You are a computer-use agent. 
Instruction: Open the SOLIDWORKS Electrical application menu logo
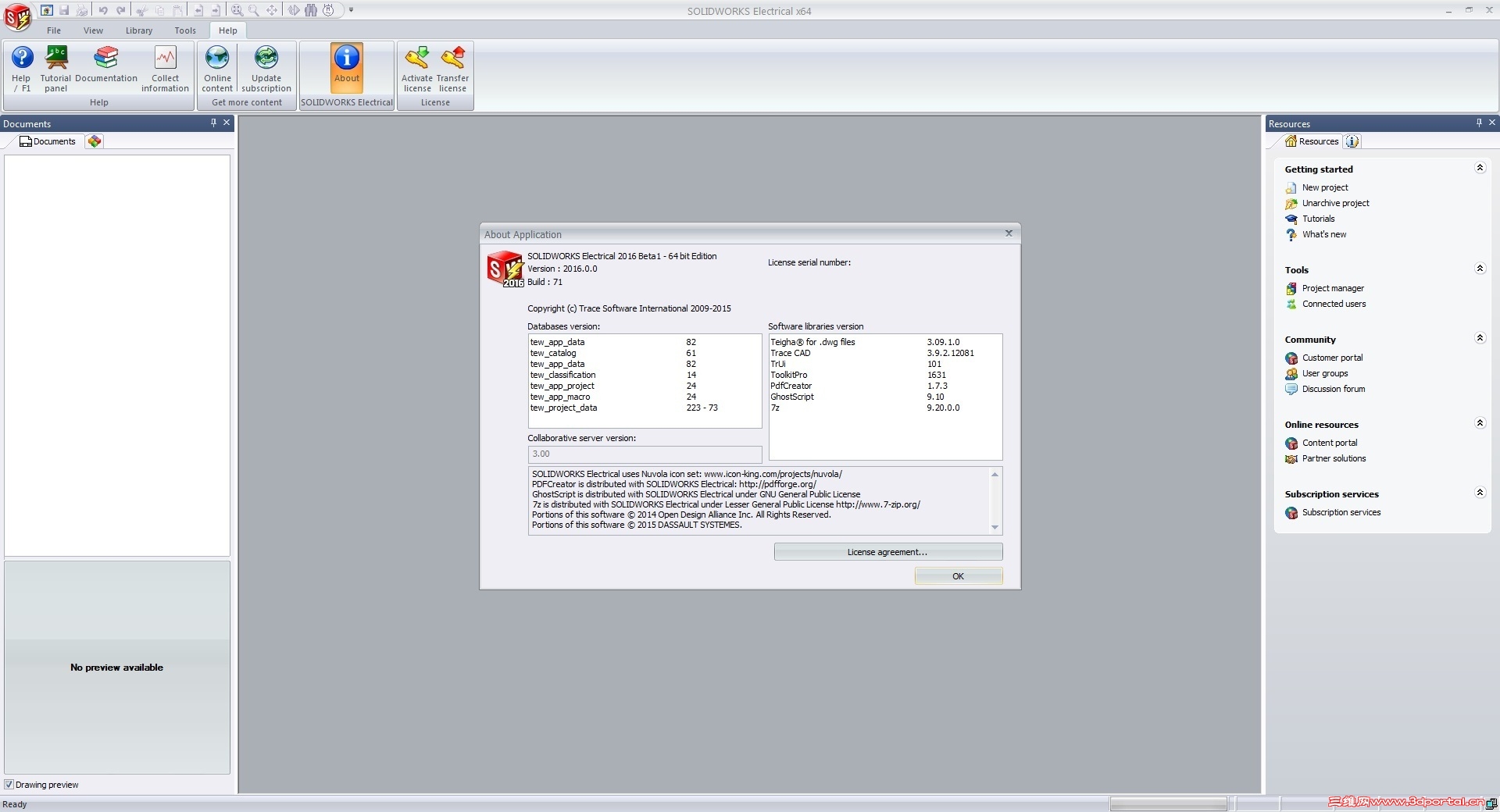click(x=17, y=16)
